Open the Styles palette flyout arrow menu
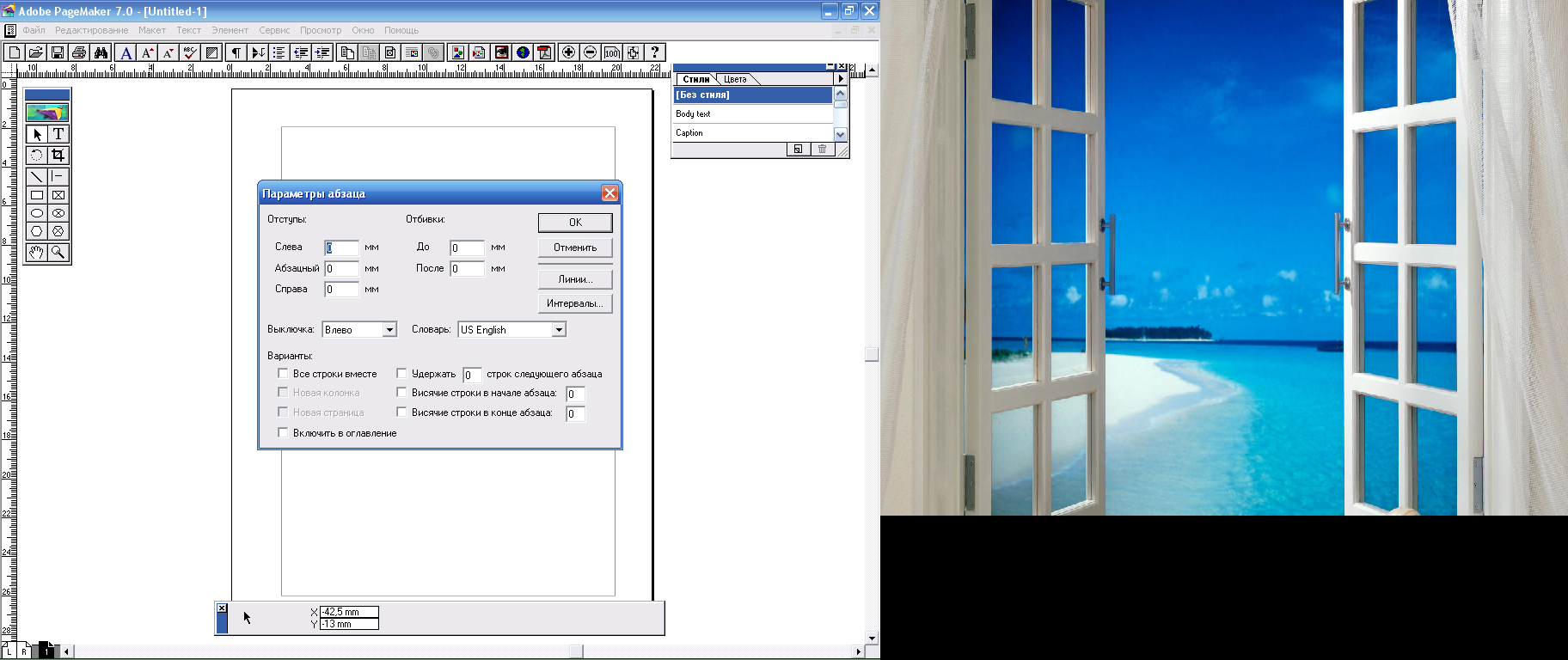 [841, 79]
